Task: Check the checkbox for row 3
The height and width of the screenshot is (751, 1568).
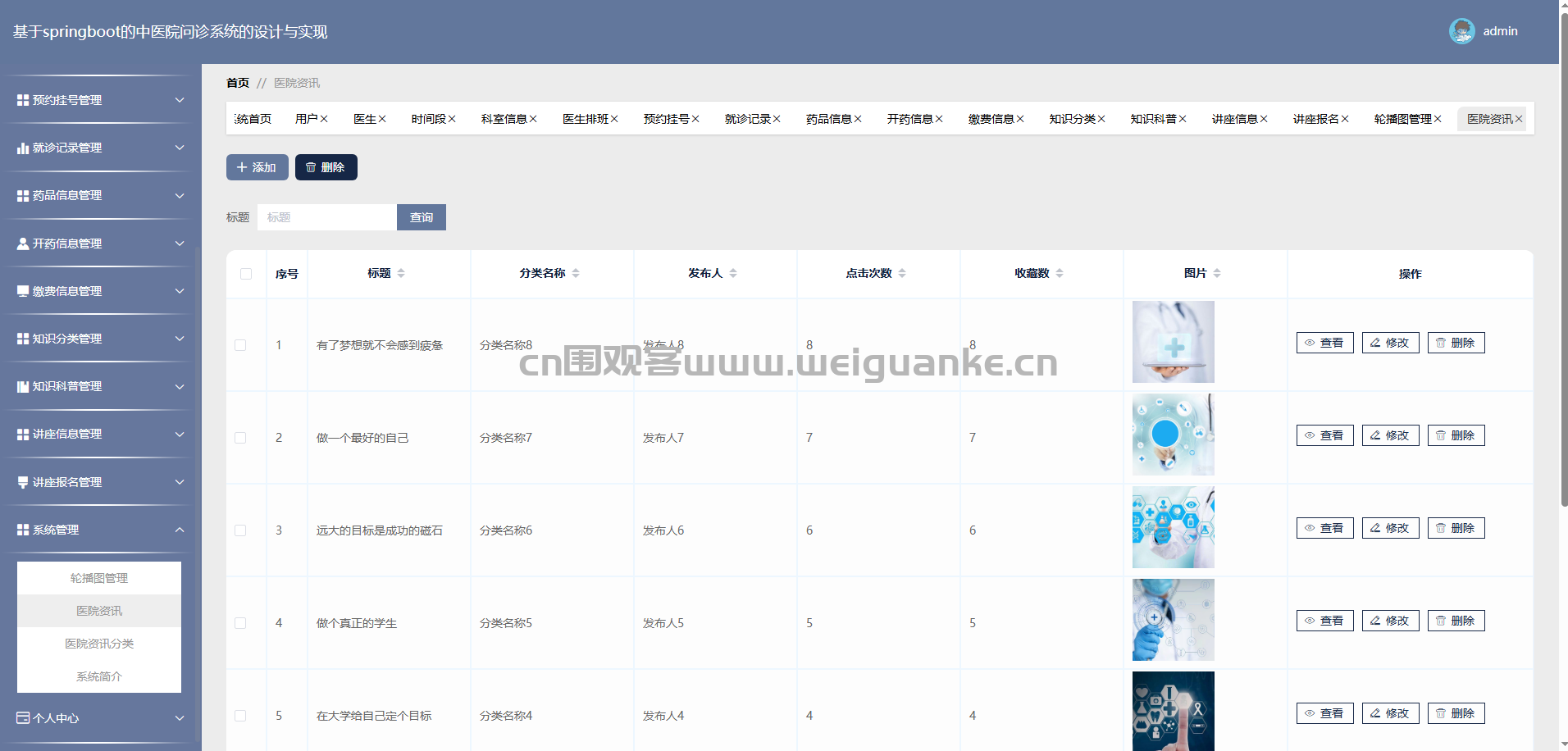Action: point(240,530)
